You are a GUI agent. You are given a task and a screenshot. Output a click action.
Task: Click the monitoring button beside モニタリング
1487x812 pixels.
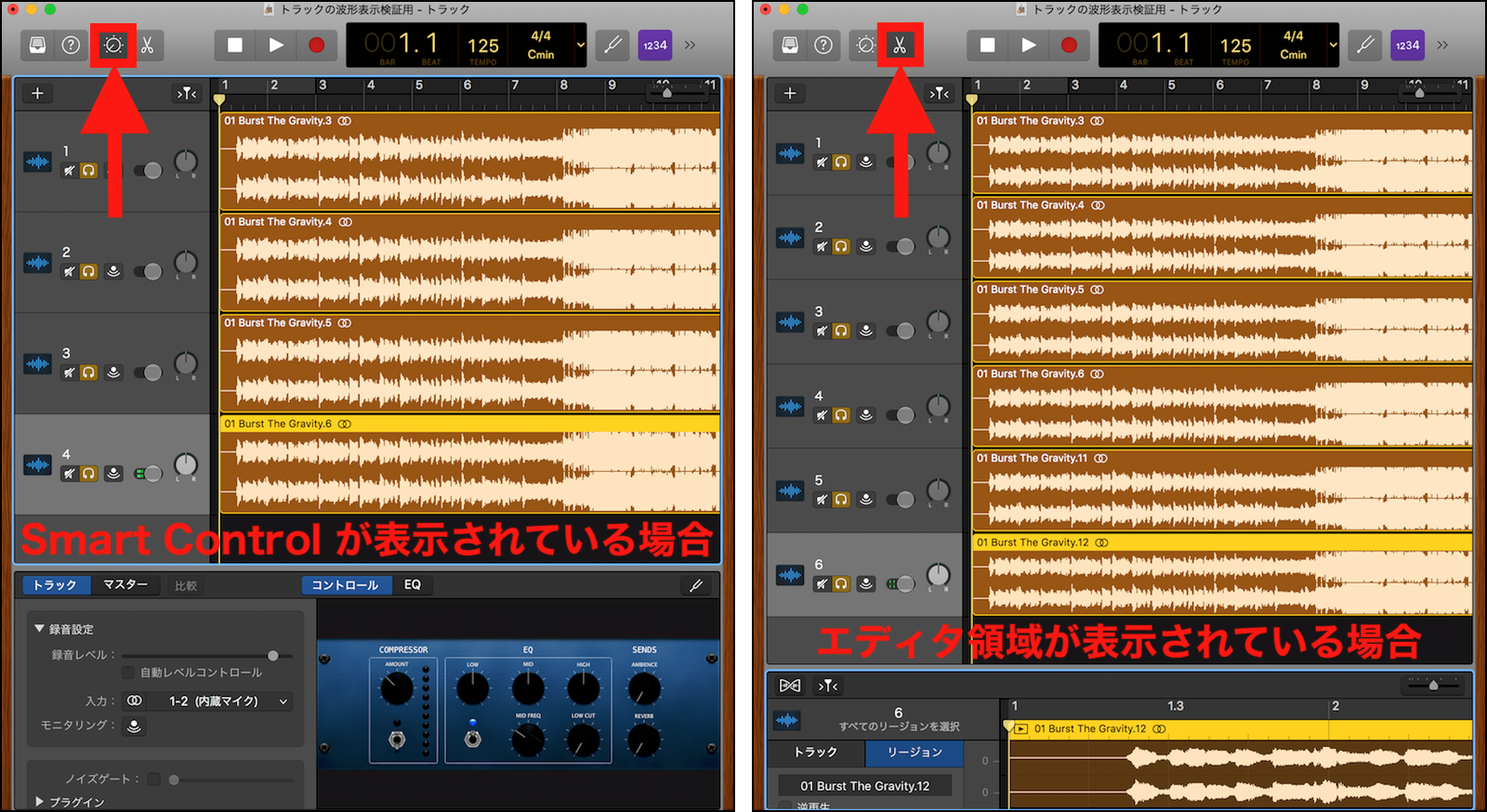tap(134, 726)
